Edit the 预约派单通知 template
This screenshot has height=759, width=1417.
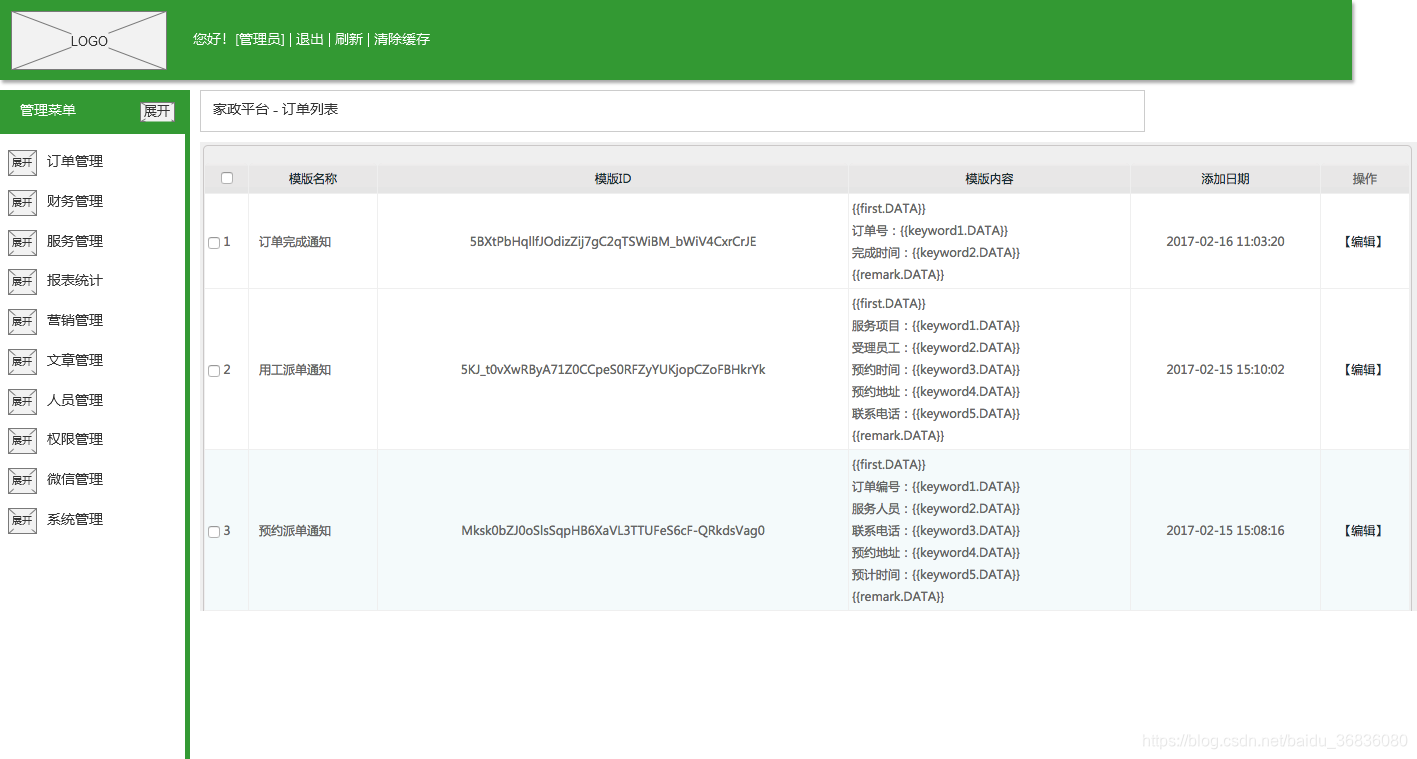point(1365,531)
